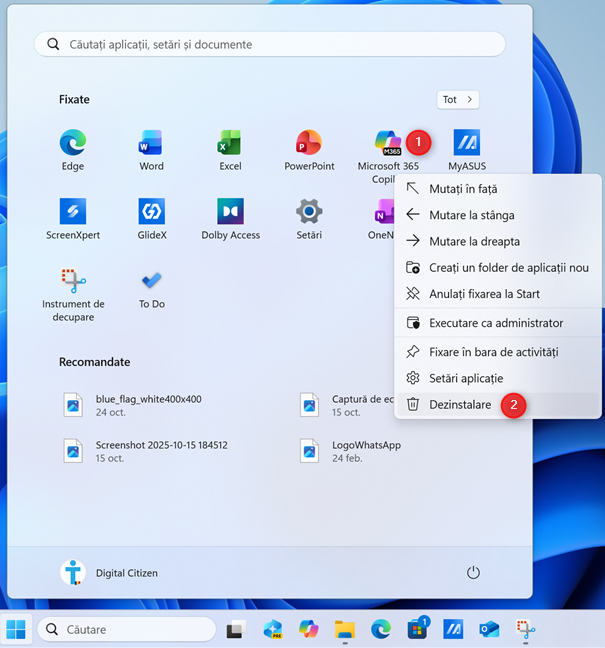Launch Dolby Access app

click(230, 219)
